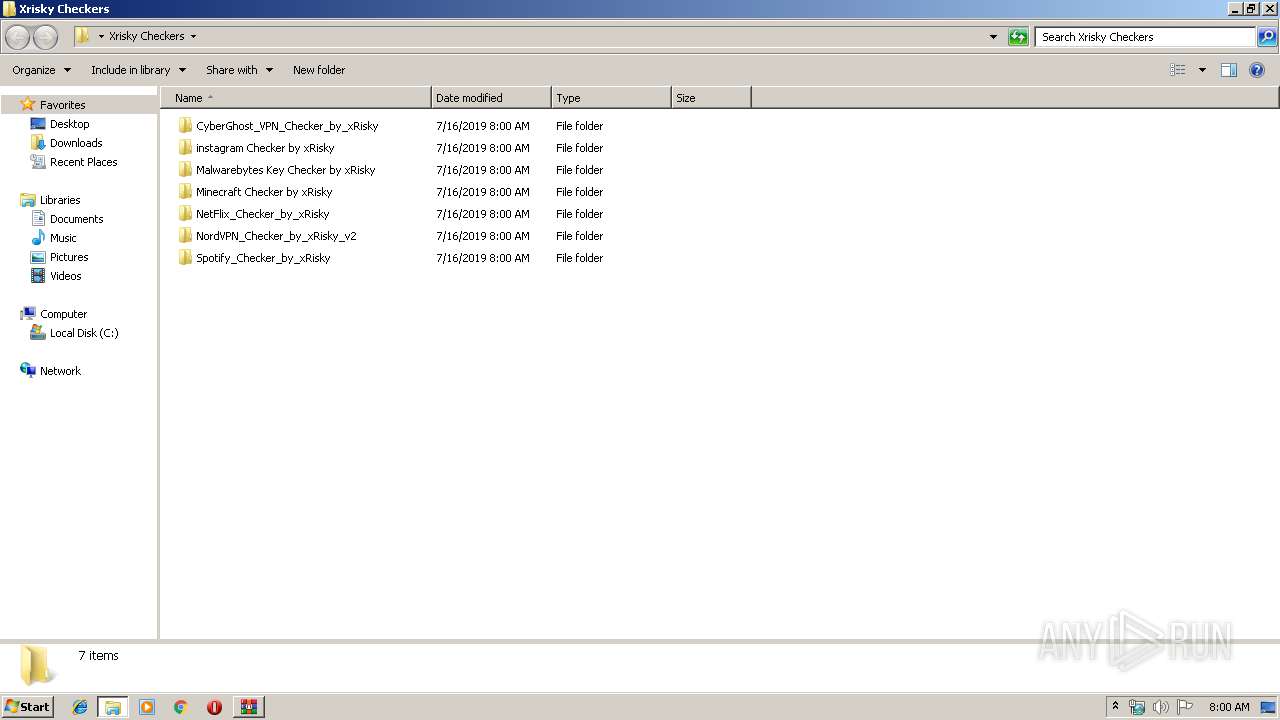Open the Start menu
Viewport: 1280px width, 720px height.
click(27, 707)
